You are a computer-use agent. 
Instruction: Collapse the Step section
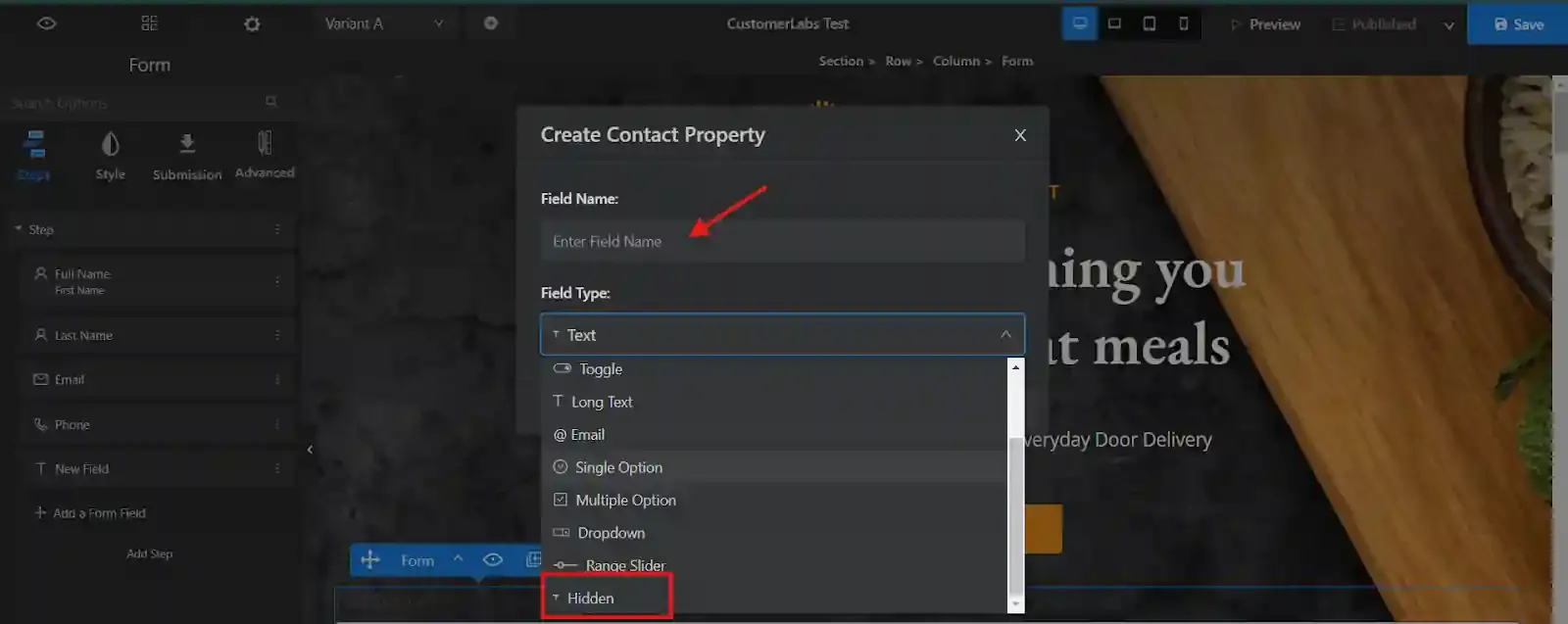18,228
